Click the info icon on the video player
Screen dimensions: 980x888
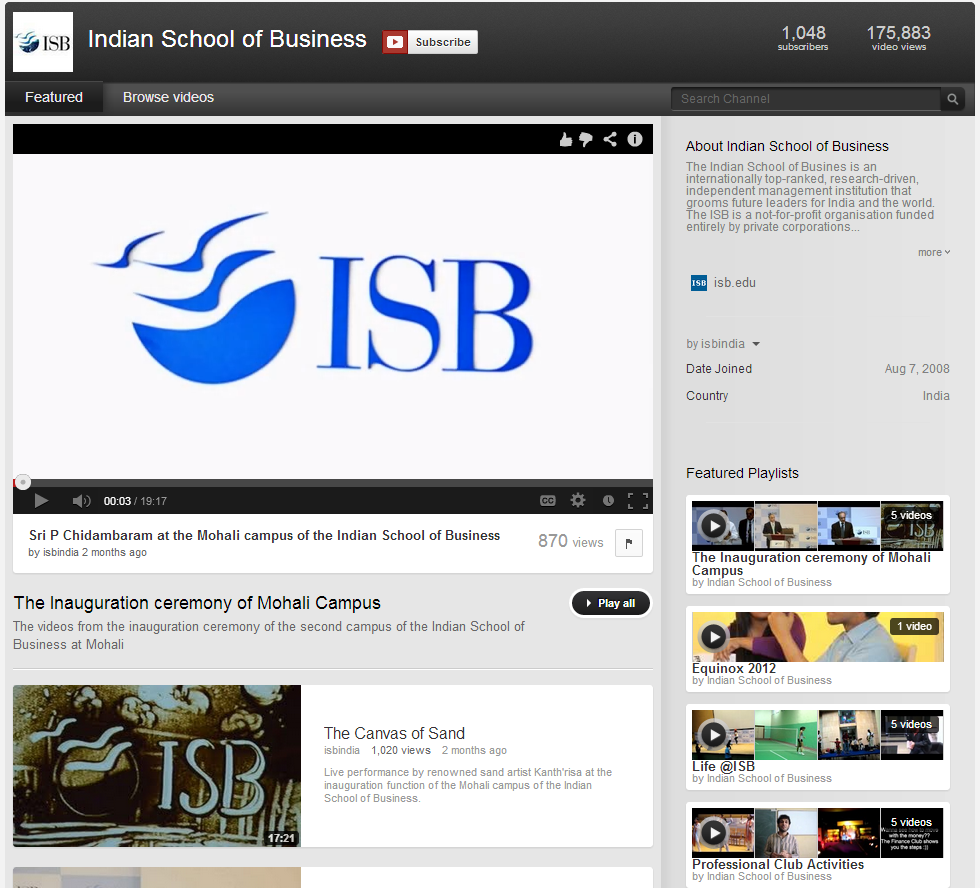pos(635,139)
